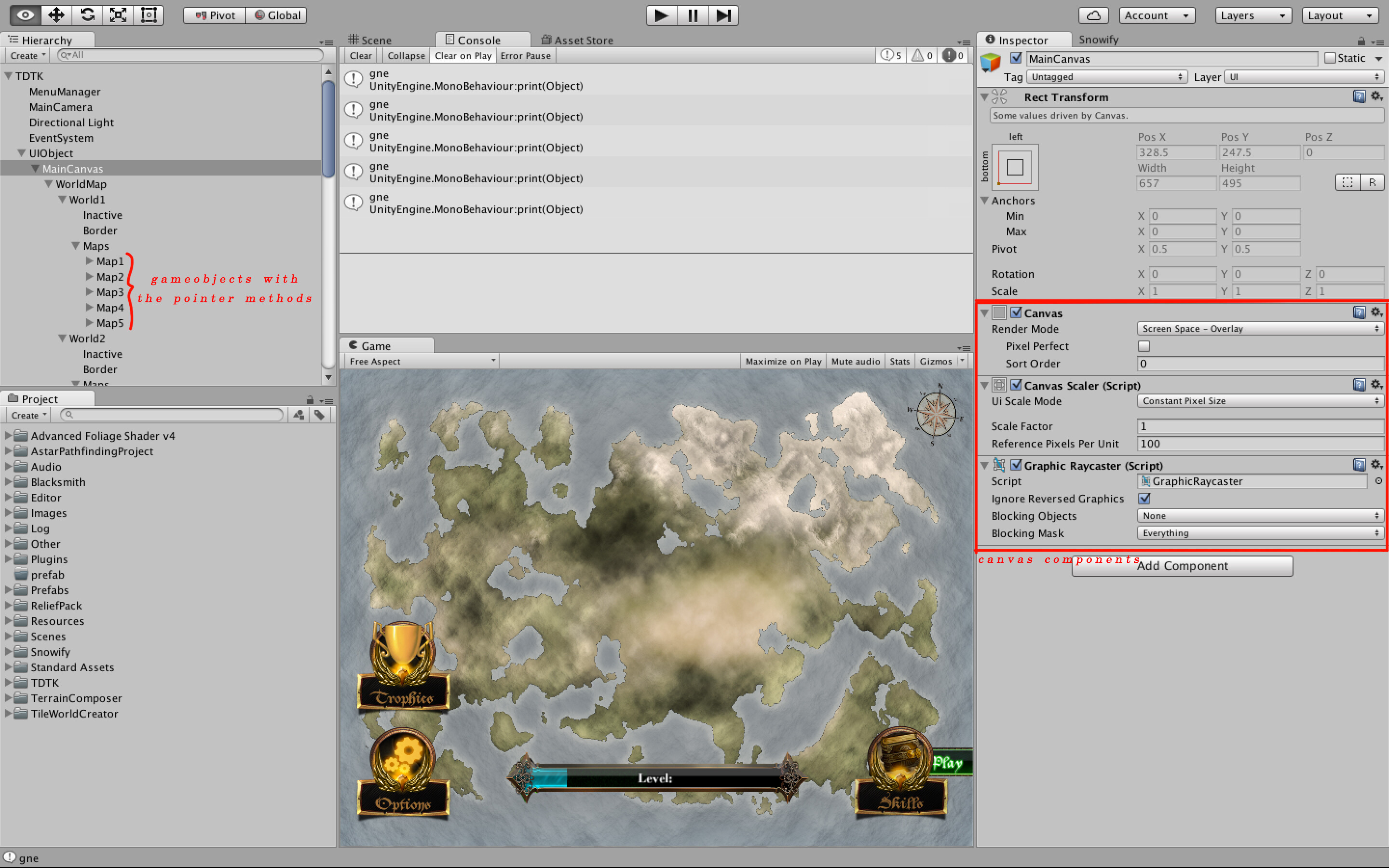This screenshot has height=868, width=1389.
Task: Click the Add Component button
Action: (x=1182, y=566)
